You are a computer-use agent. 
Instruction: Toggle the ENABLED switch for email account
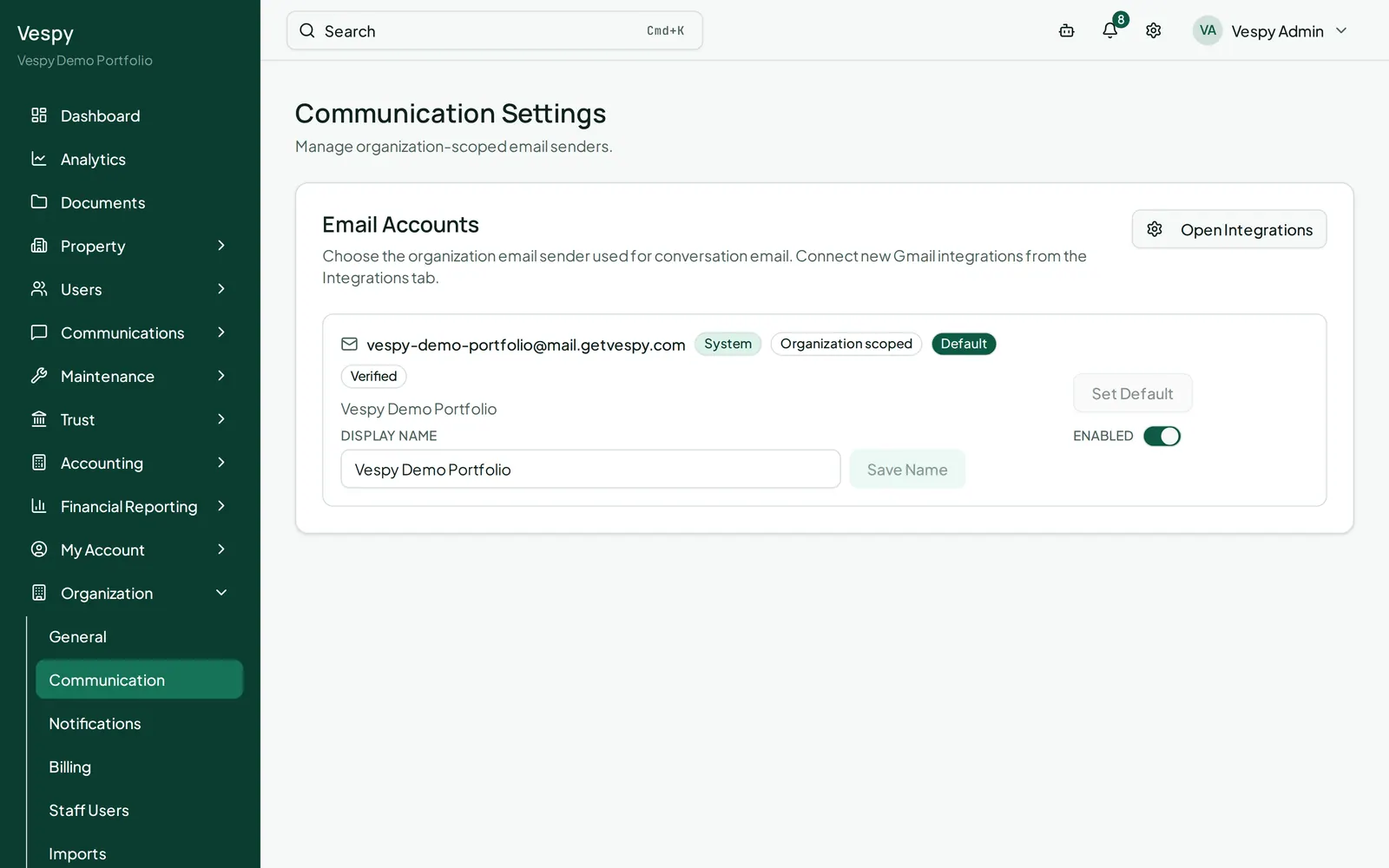(x=1162, y=436)
